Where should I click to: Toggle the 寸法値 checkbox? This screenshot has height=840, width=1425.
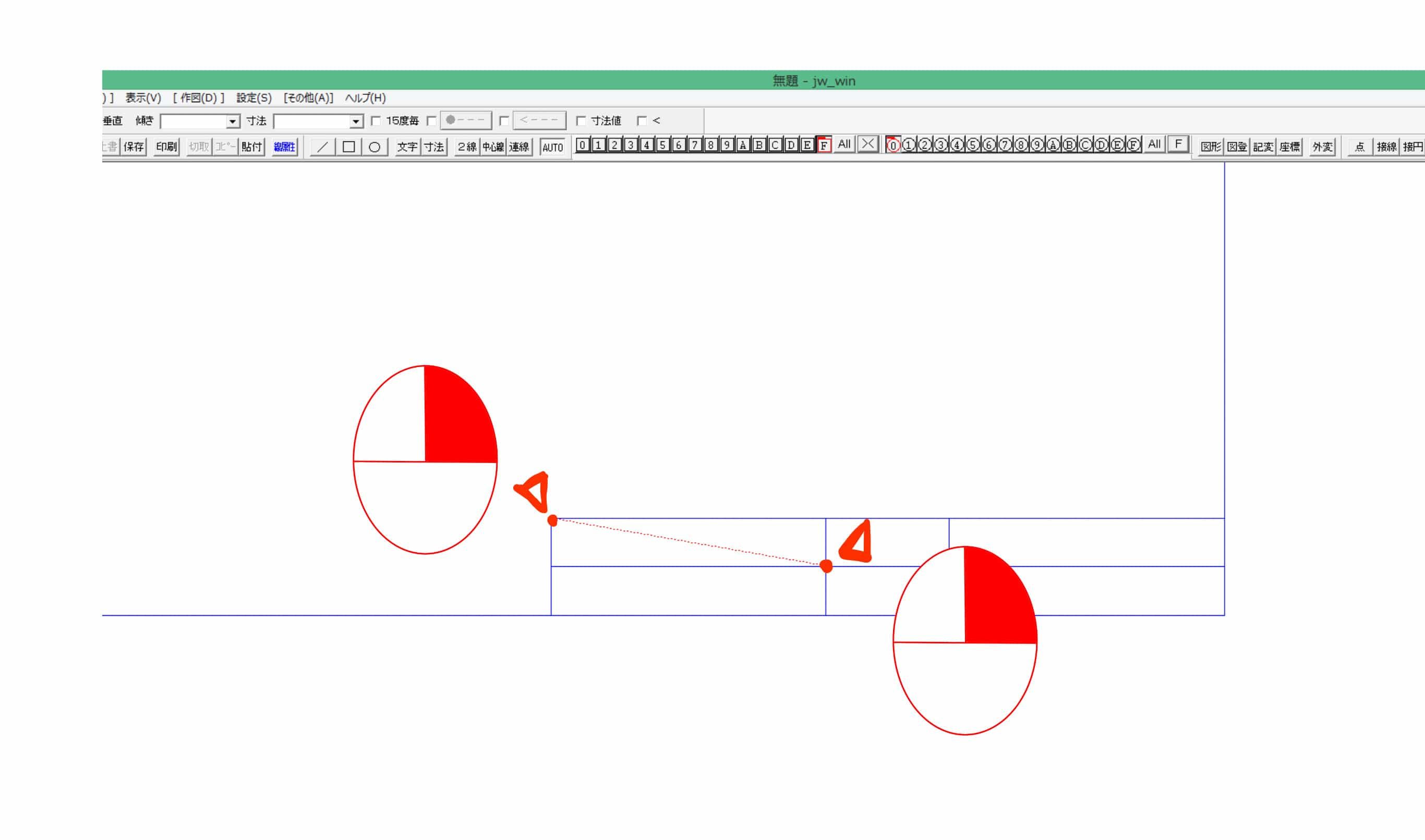[581, 121]
